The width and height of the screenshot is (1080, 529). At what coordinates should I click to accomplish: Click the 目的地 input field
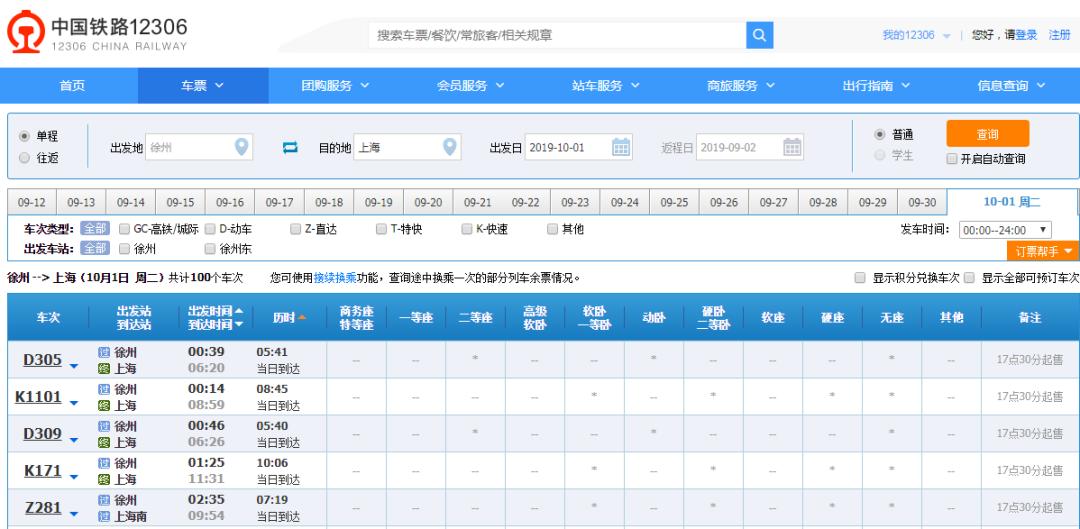407,147
